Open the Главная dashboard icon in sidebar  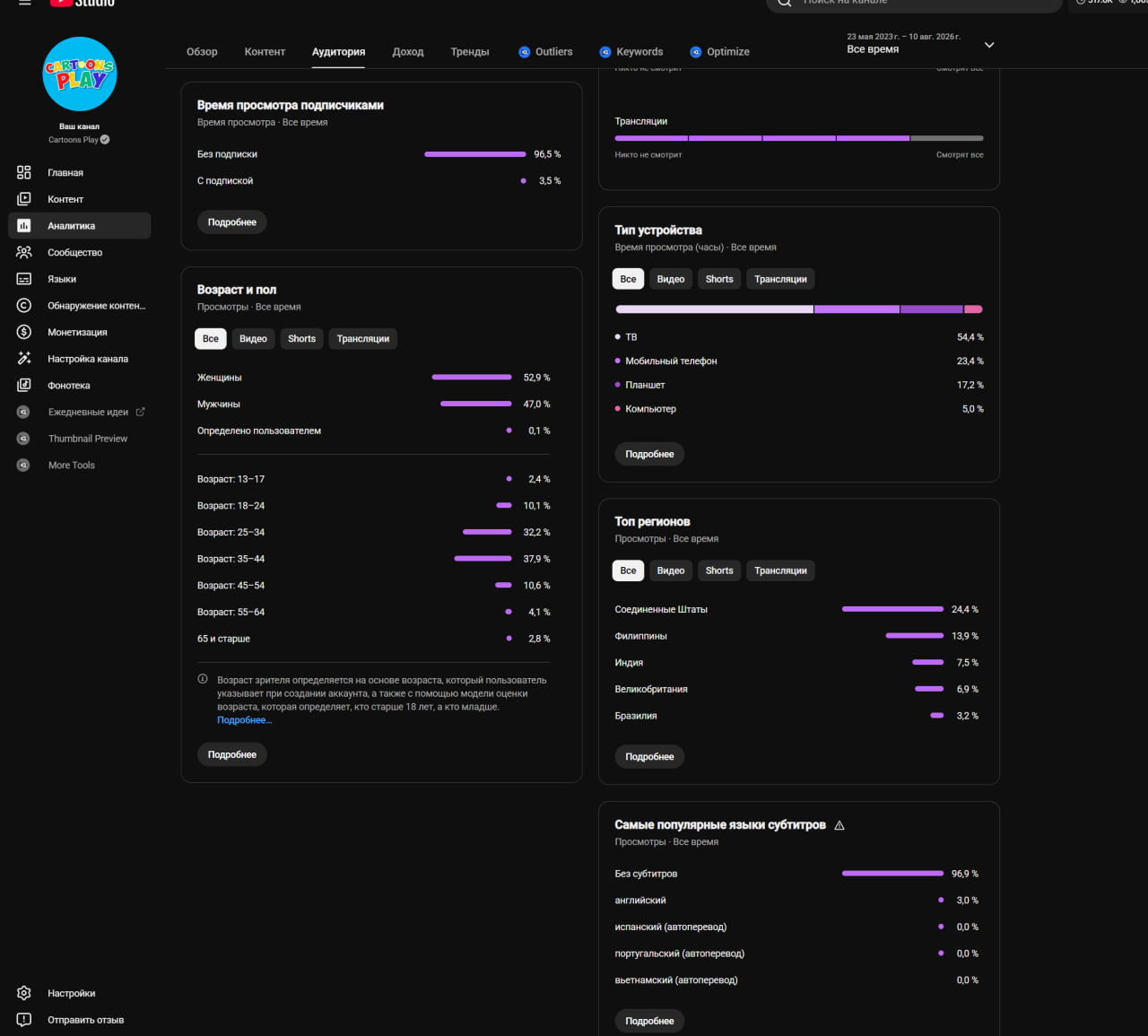tap(24, 172)
